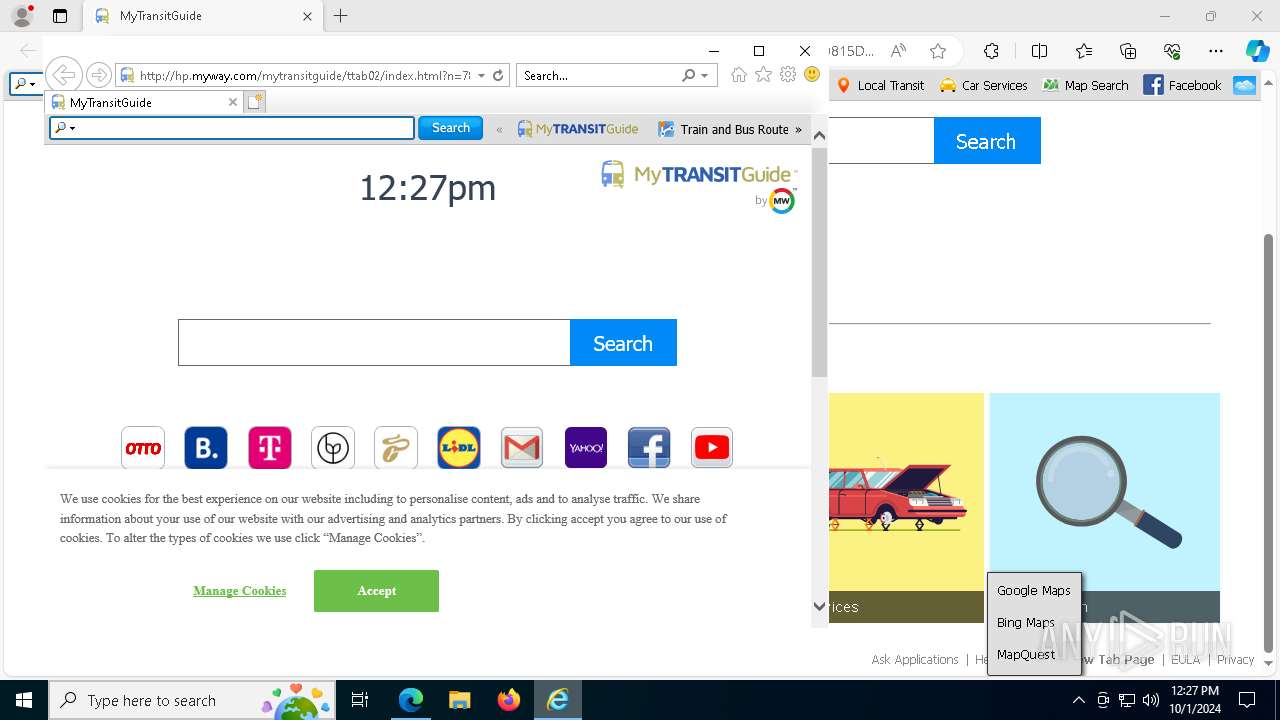
Task: Open Edge extensions puzzle icon
Action: [991, 51]
